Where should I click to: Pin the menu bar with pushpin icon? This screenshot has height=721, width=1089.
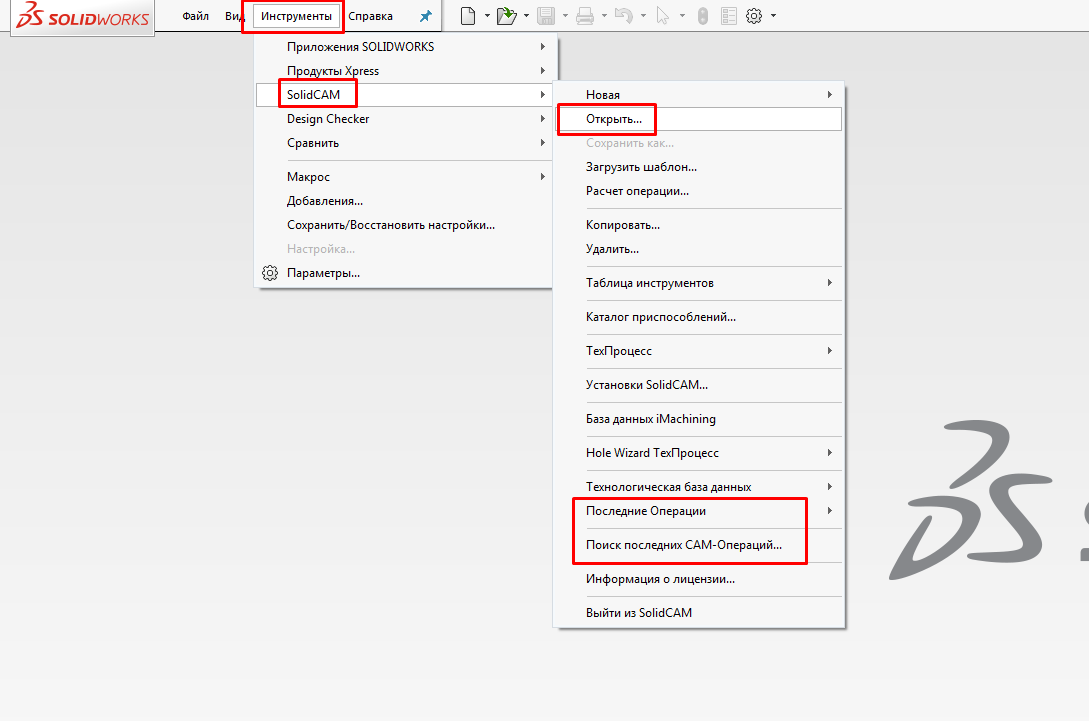pyautogui.click(x=426, y=16)
